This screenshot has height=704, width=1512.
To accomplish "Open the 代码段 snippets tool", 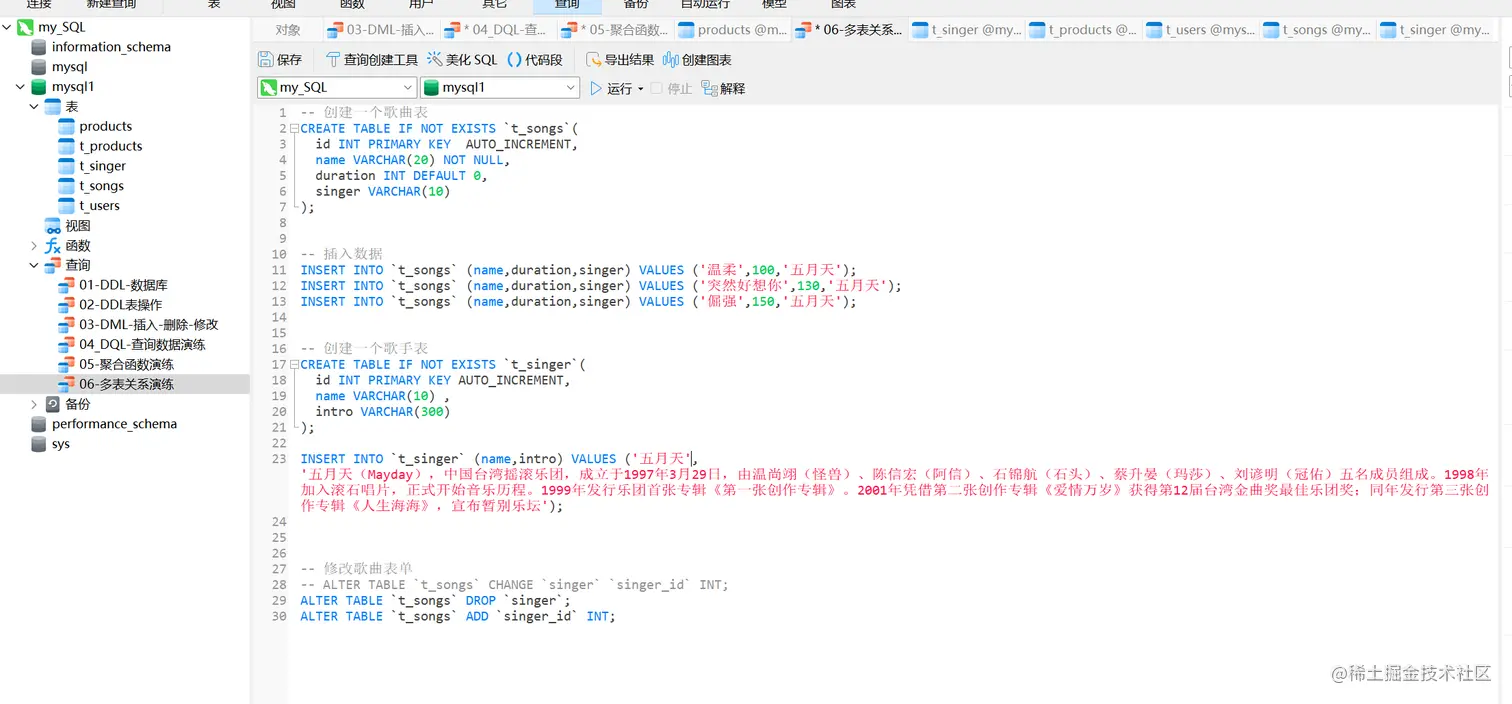I will click(x=535, y=60).
